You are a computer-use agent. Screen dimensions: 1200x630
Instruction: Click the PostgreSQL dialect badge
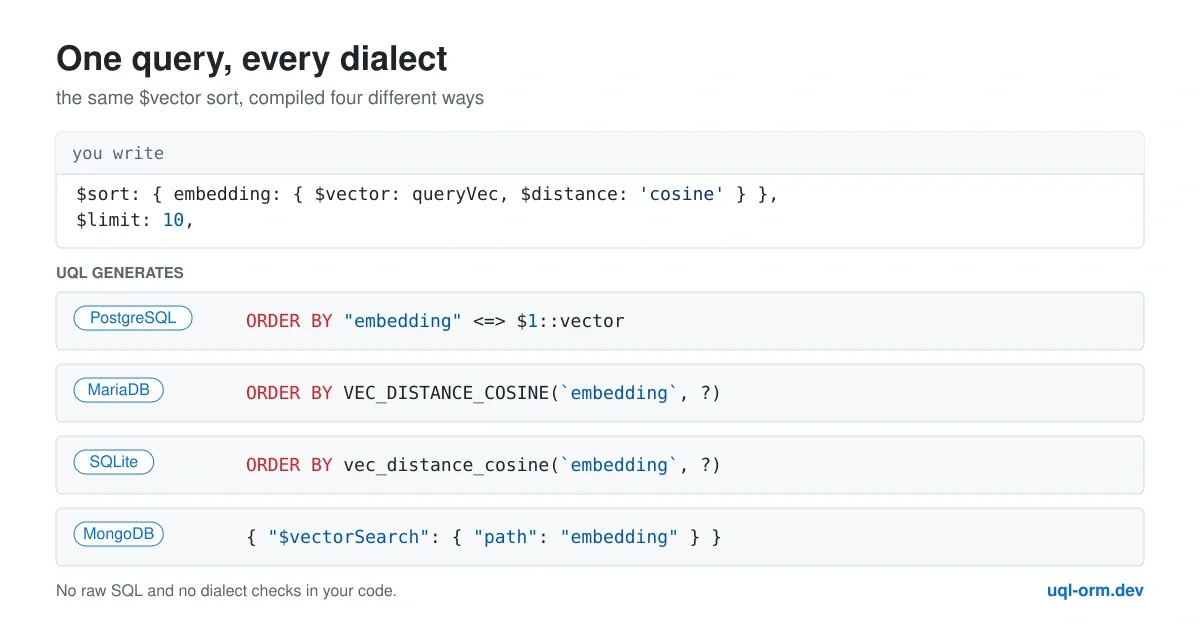[x=133, y=319]
